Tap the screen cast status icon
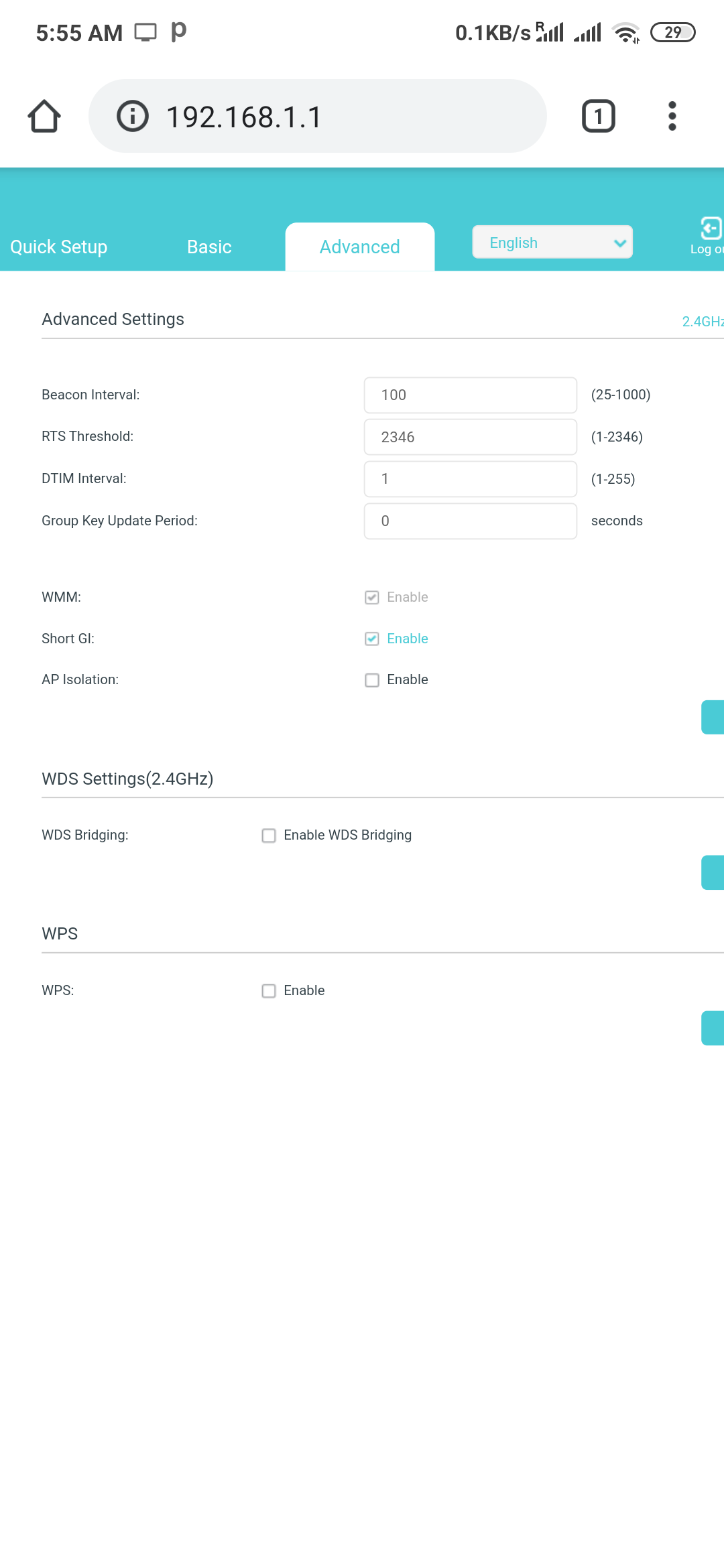724x1568 pixels. coord(145,32)
